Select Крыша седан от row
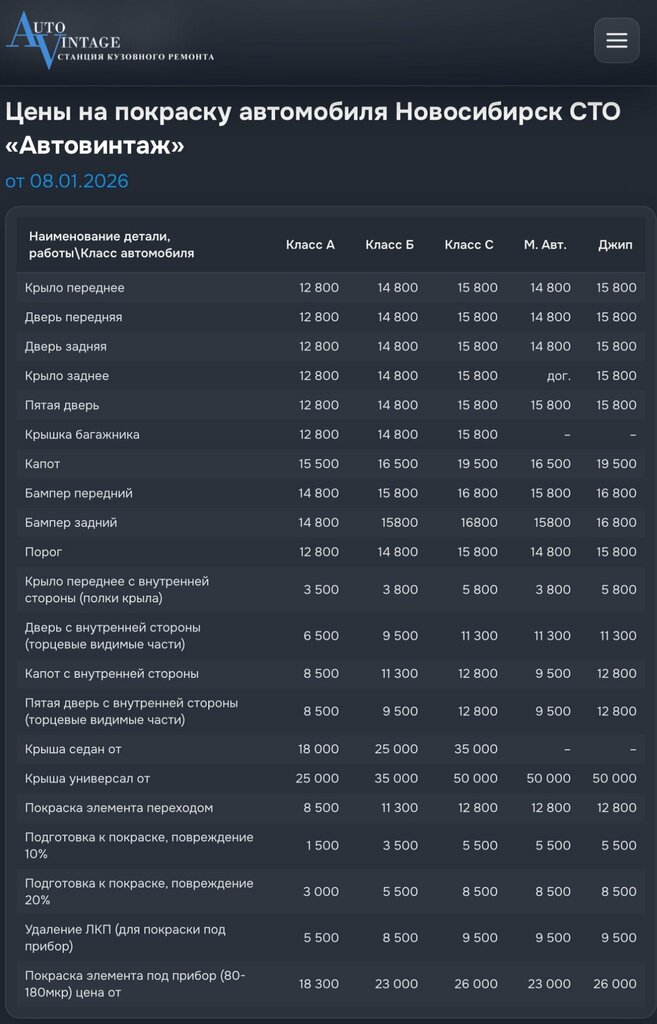This screenshot has height=1024, width=657. click(330, 749)
